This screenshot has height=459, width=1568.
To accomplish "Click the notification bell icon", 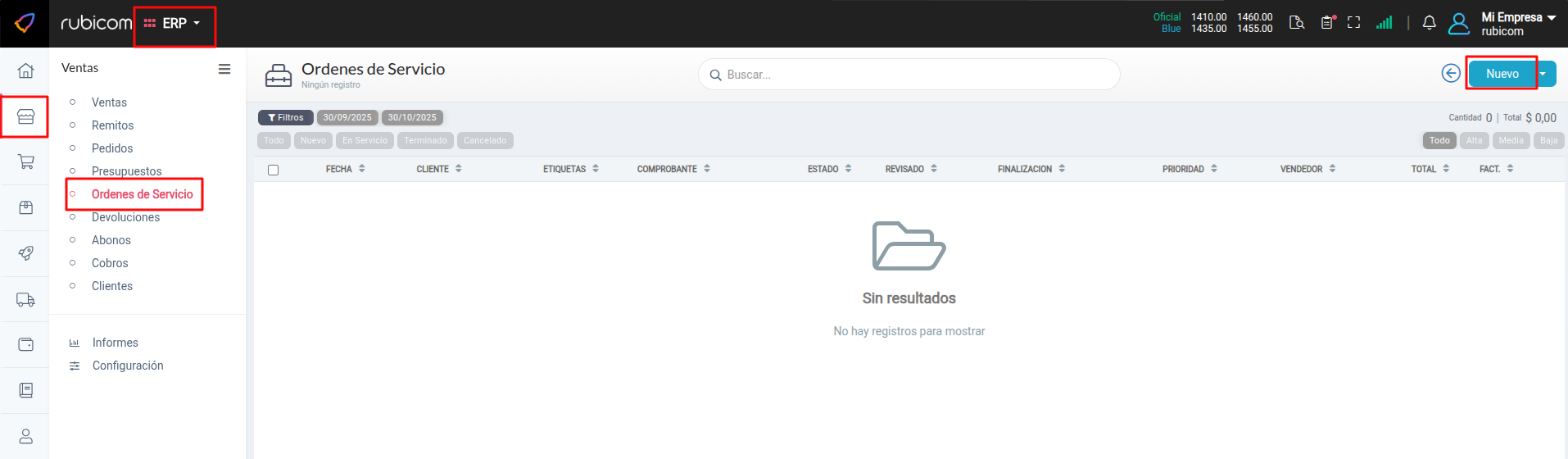I will point(1429,23).
